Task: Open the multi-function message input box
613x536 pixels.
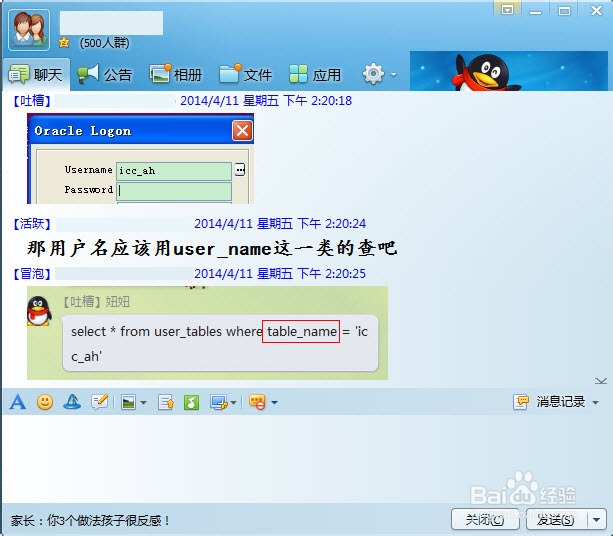Action: pos(100,402)
